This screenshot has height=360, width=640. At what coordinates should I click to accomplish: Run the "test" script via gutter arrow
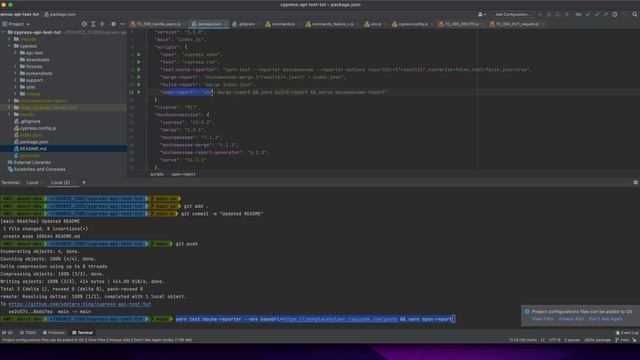point(139,62)
